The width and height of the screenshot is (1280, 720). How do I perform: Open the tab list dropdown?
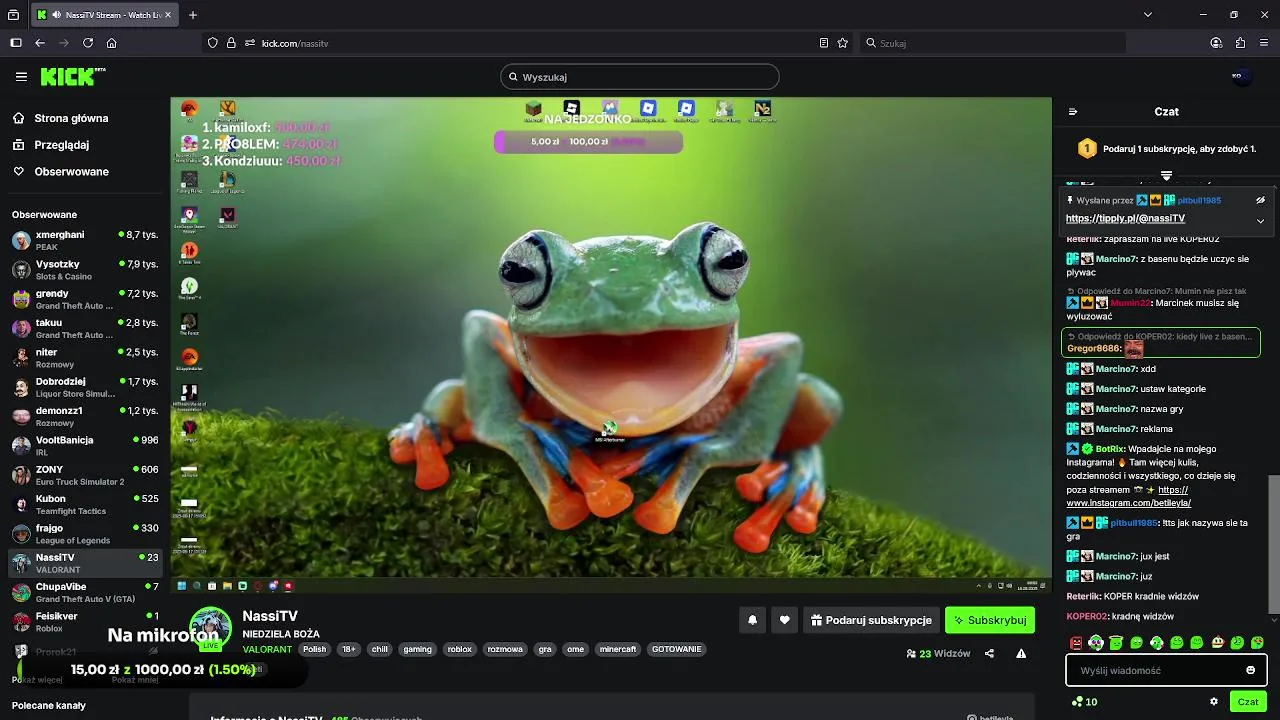1148,15
